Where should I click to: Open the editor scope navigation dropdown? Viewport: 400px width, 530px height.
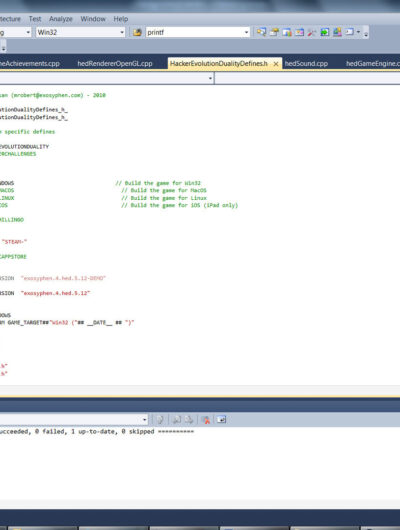coord(210,78)
